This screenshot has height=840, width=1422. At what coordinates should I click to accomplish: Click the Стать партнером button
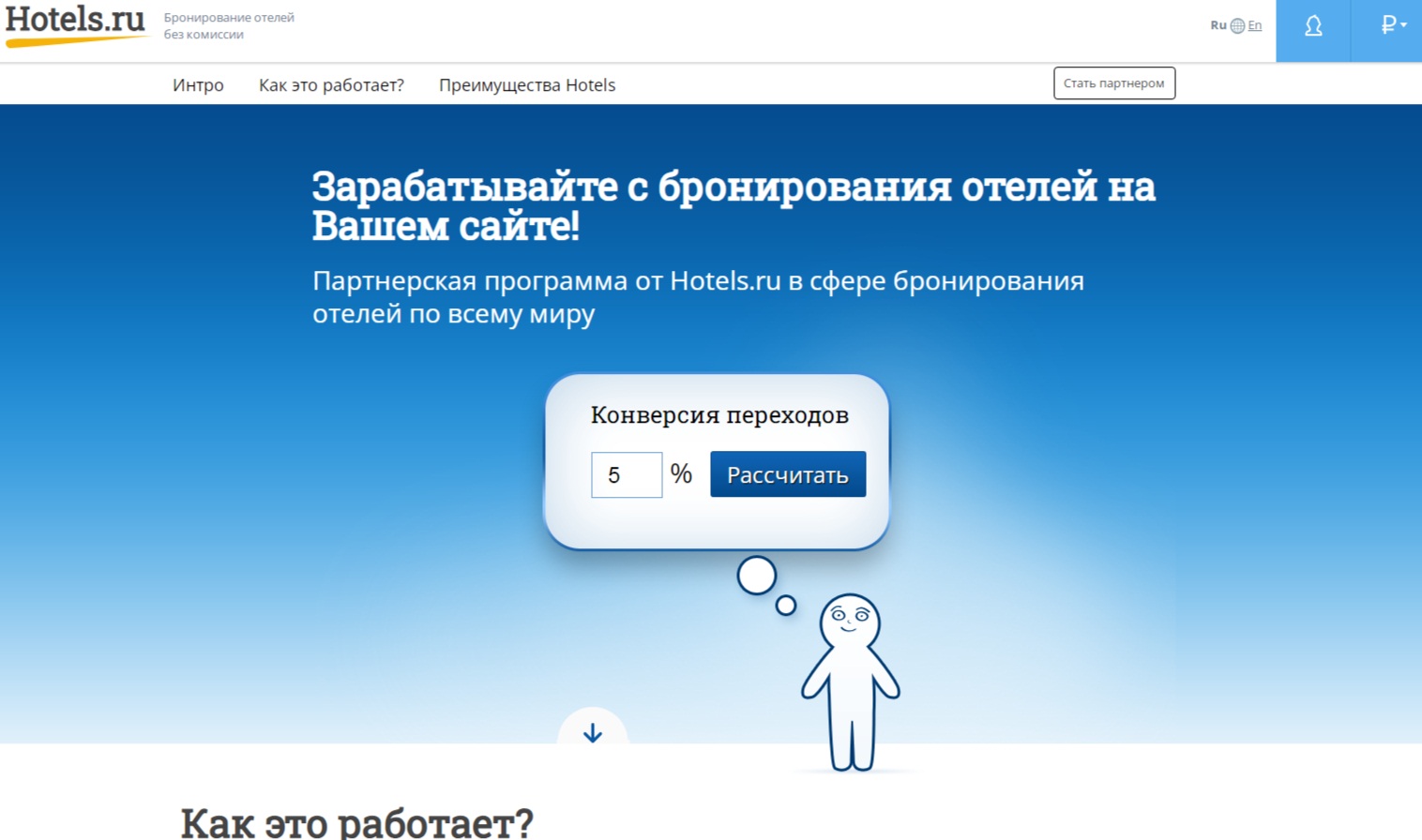pos(1114,83)
